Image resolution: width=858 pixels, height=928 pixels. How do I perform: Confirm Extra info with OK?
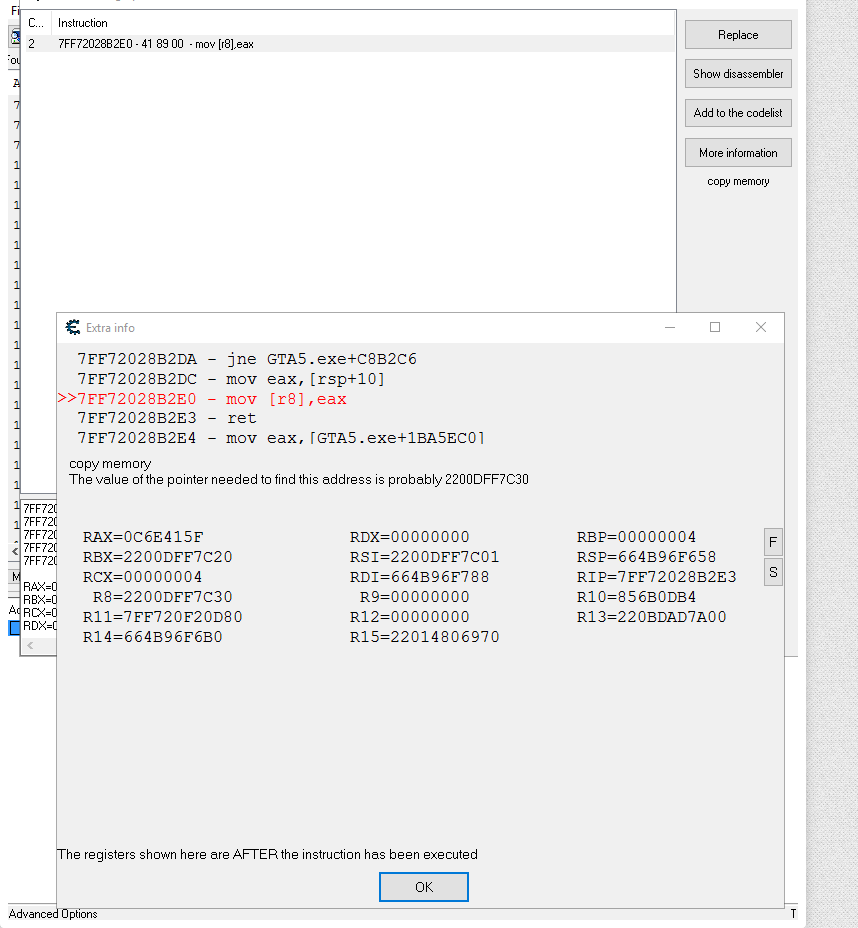(424, 887)
